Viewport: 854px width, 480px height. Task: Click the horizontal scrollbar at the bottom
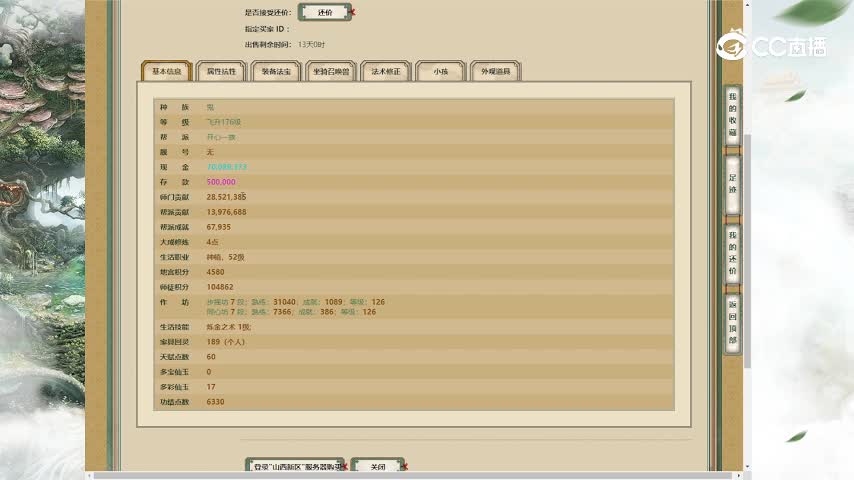400,476
